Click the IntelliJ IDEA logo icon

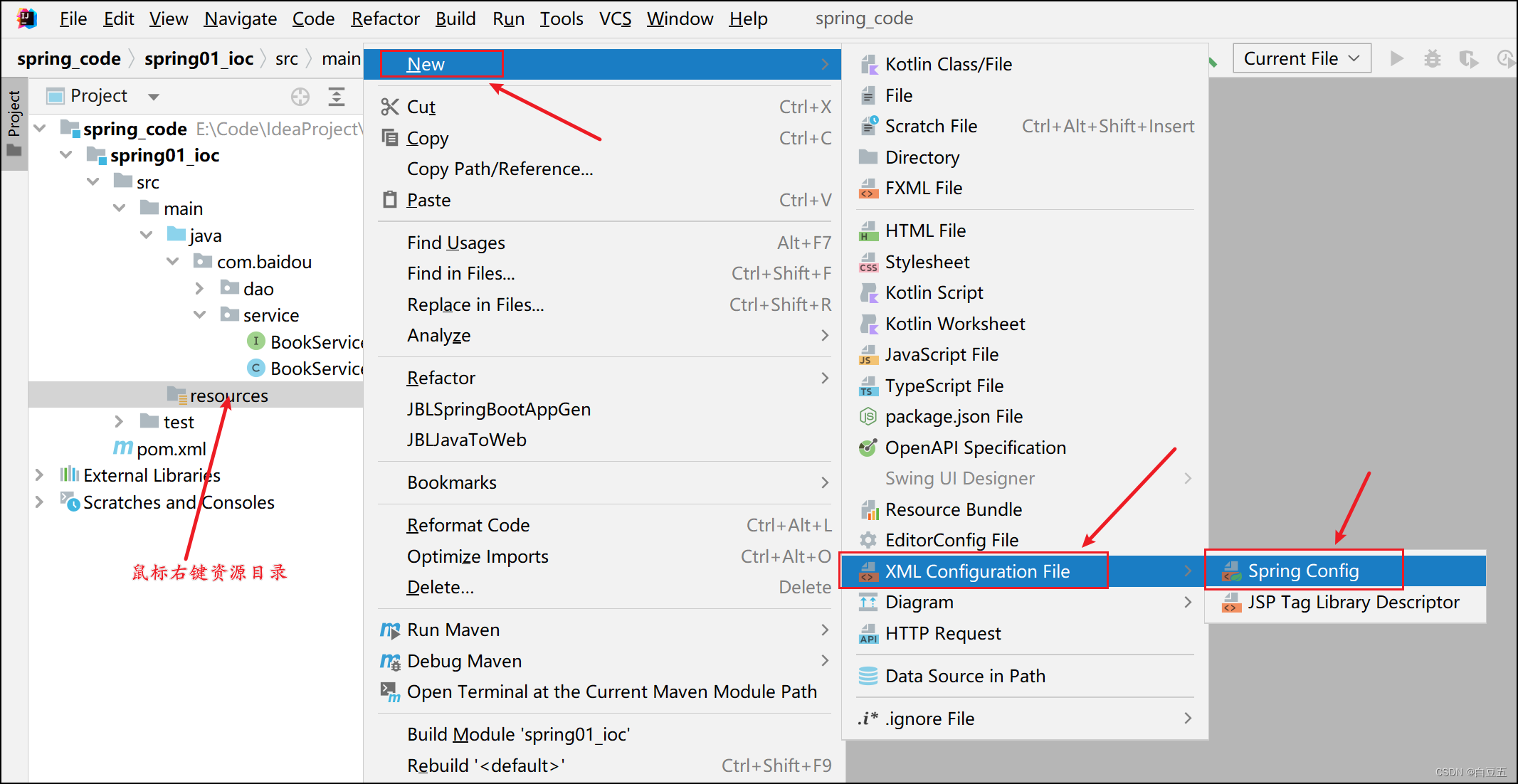click(26, 18)
